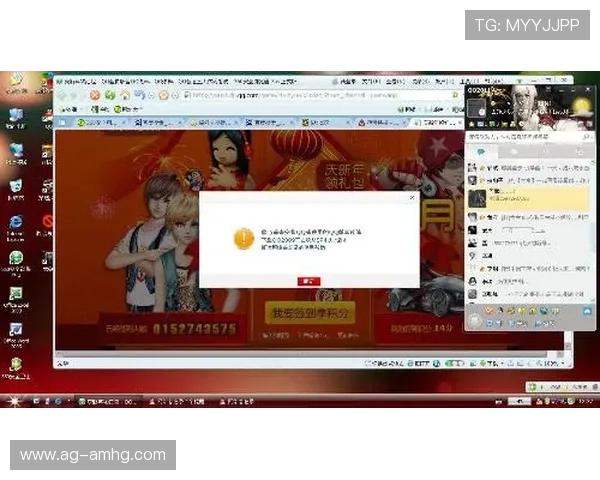The height and width of the screenshot is (480, 600).
Task: Click the blue cloud icon in the QQ bottom bar
Action: point(587,311)
